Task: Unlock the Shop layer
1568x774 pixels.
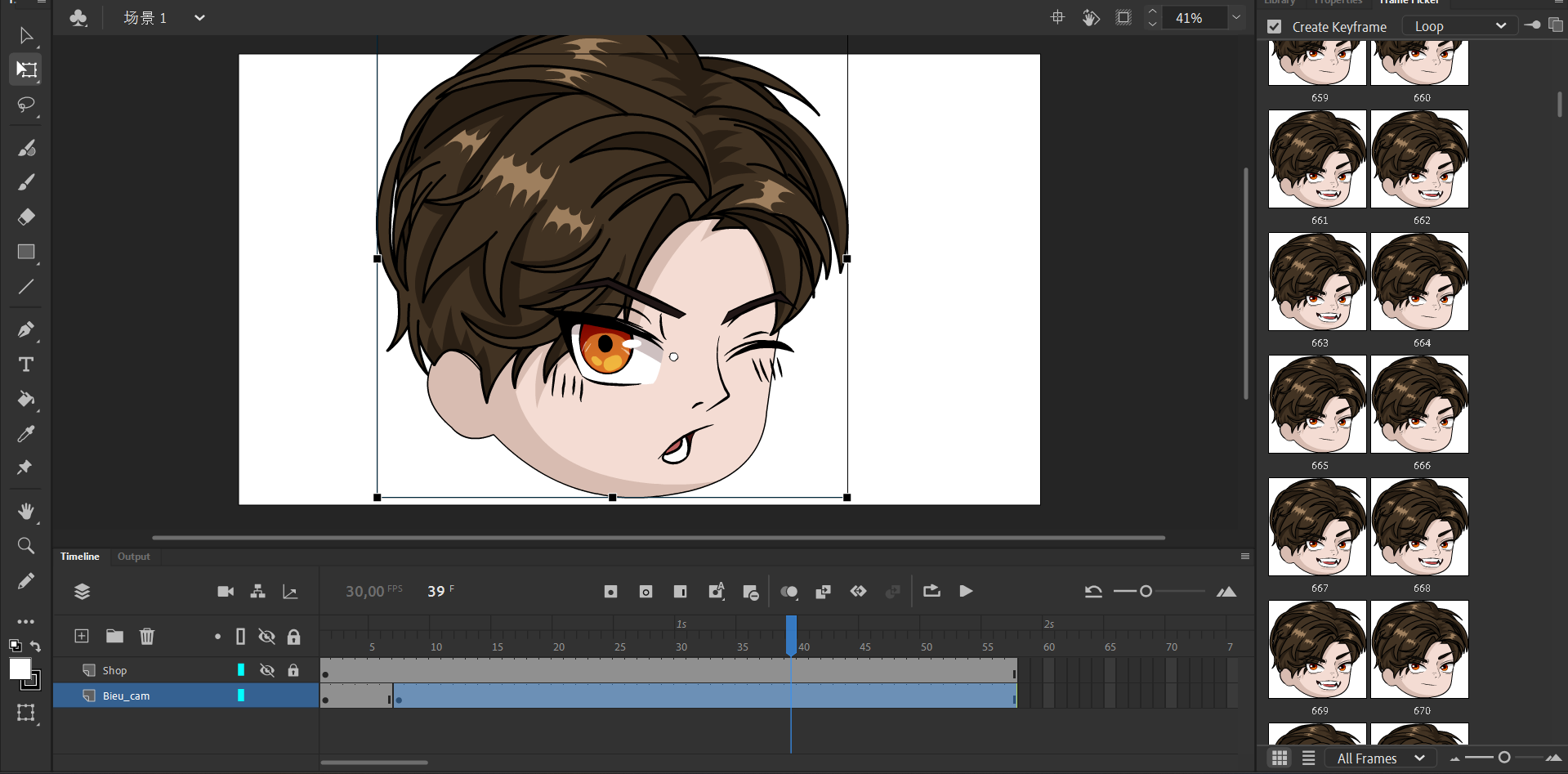Action: pos(293,670)
